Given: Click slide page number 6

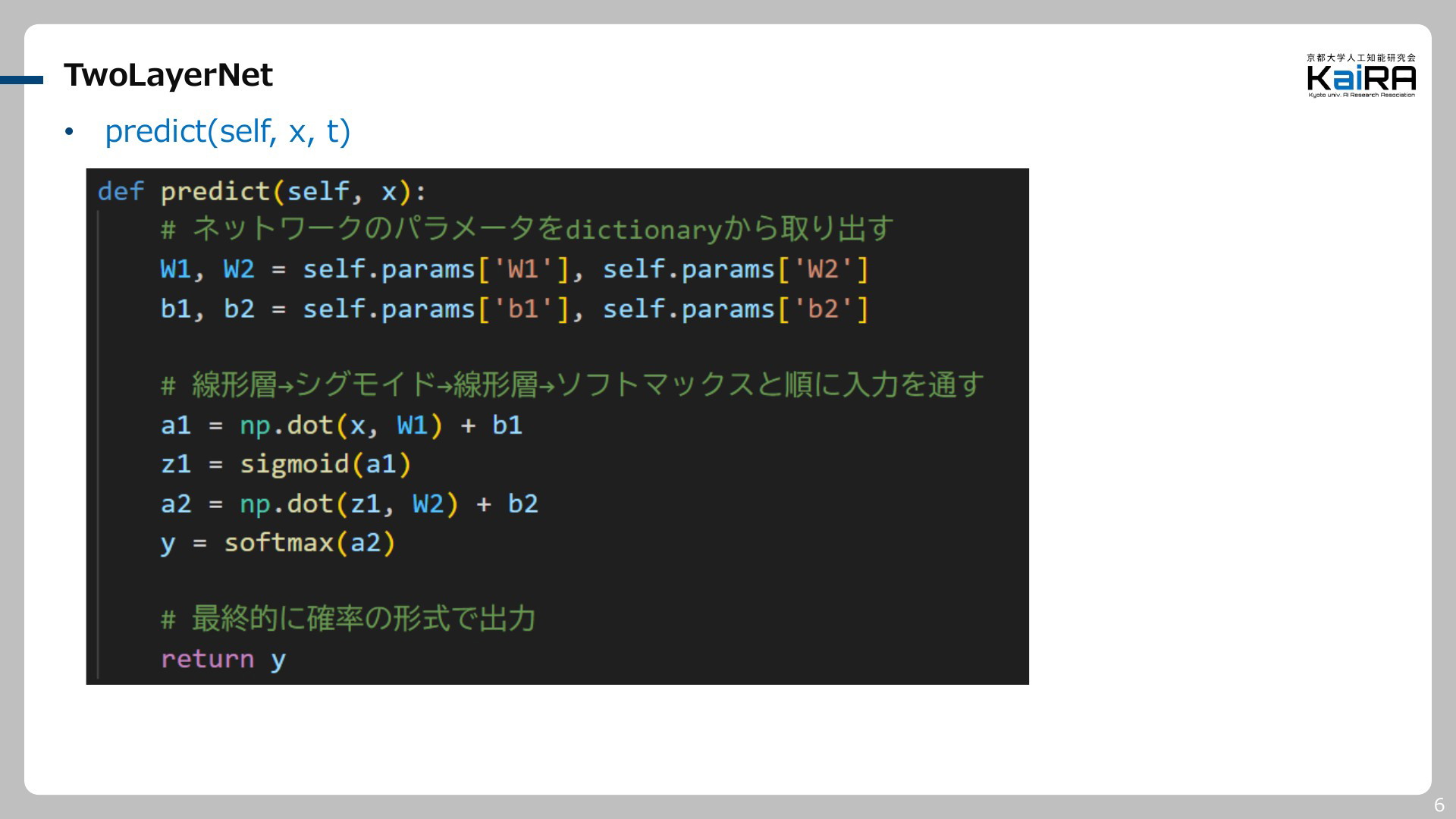Looking at the screenshot, I should 1439,805.
